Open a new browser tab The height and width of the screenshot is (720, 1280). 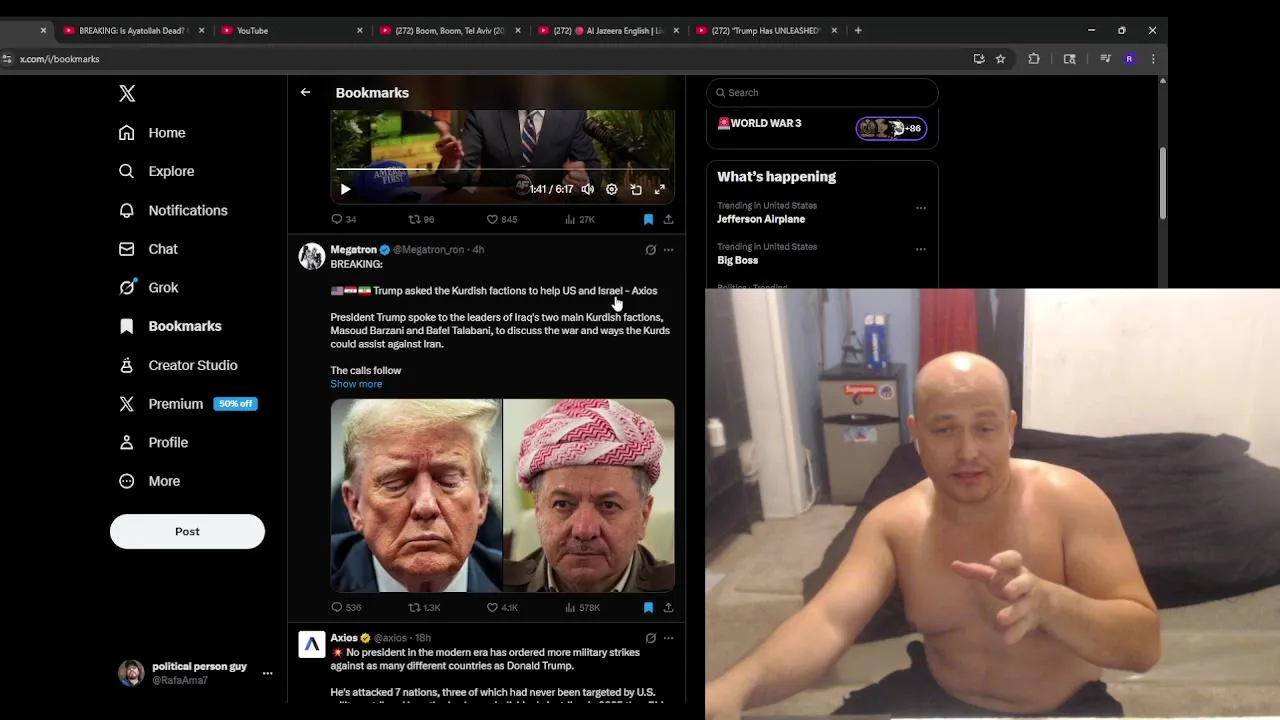click(858, 31)
